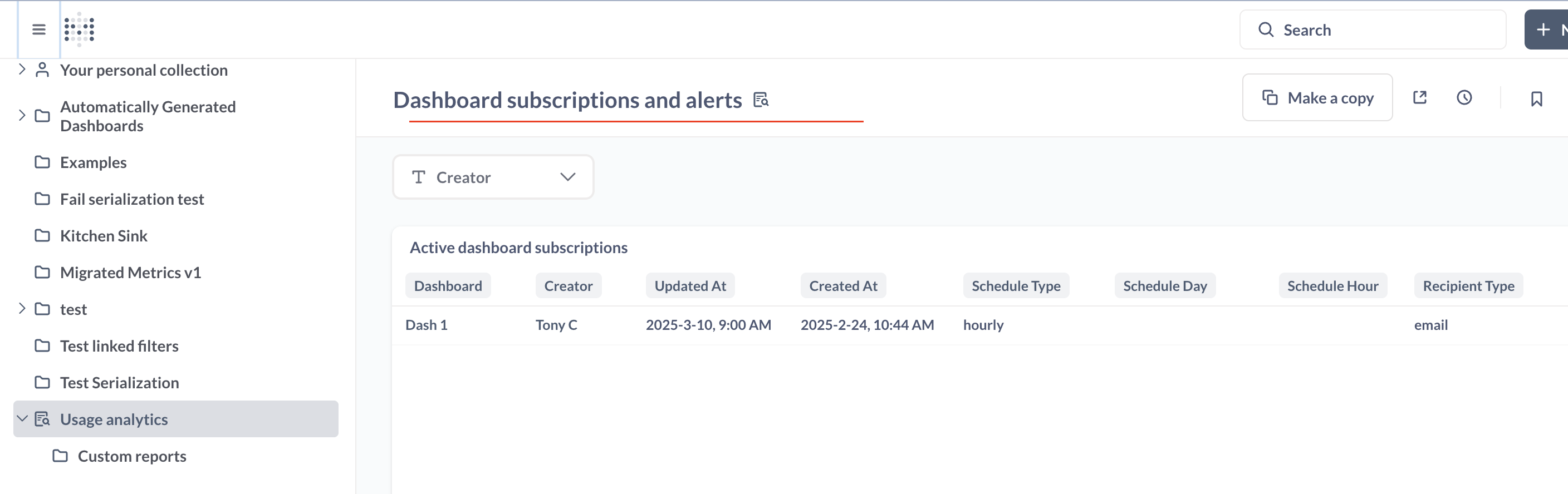The height and width of the screenshot is (494, 1568).
Task: Expand Automatically Generated Dashboards collection
Action: 22,115
